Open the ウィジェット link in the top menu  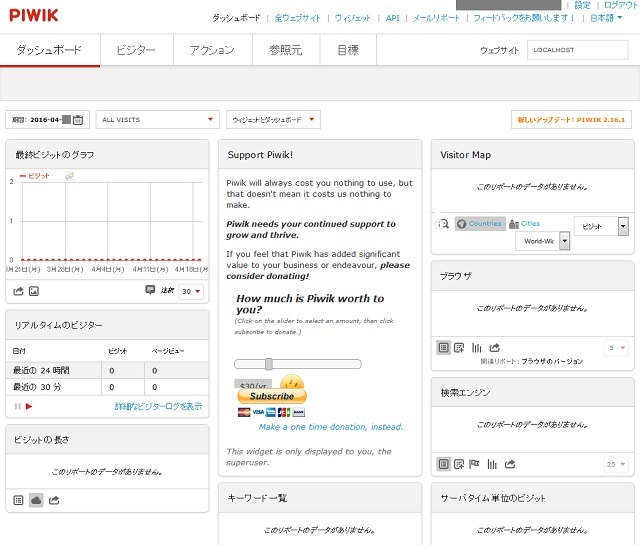click(353, 18)
